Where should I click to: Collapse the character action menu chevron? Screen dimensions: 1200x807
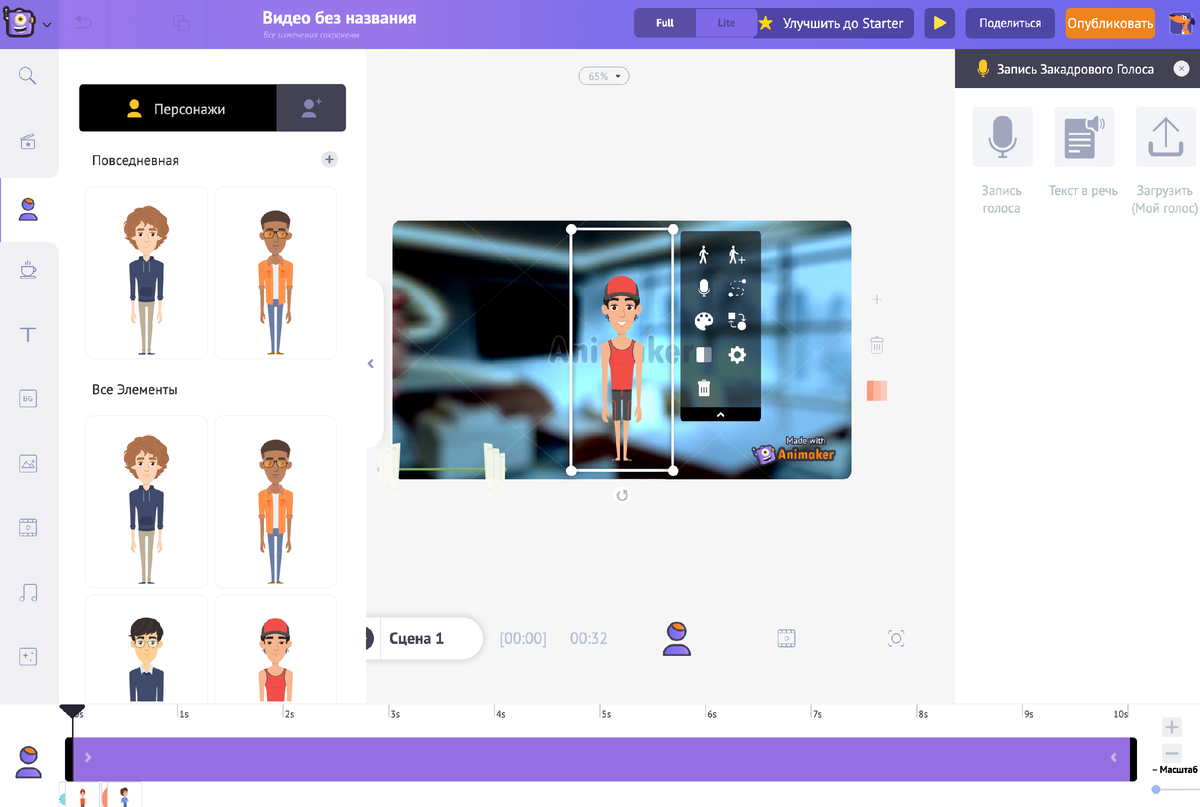click(x=720, y=414)
